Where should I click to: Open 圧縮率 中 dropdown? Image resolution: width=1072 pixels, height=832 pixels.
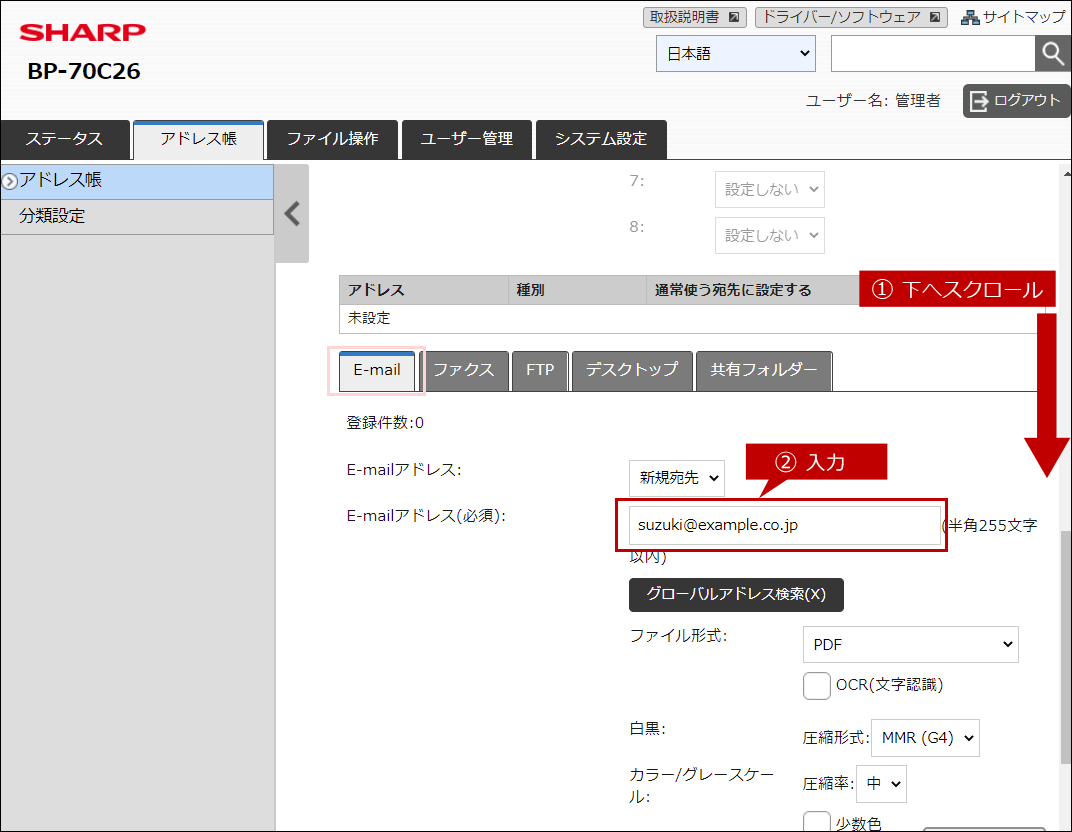click(881, 783)
